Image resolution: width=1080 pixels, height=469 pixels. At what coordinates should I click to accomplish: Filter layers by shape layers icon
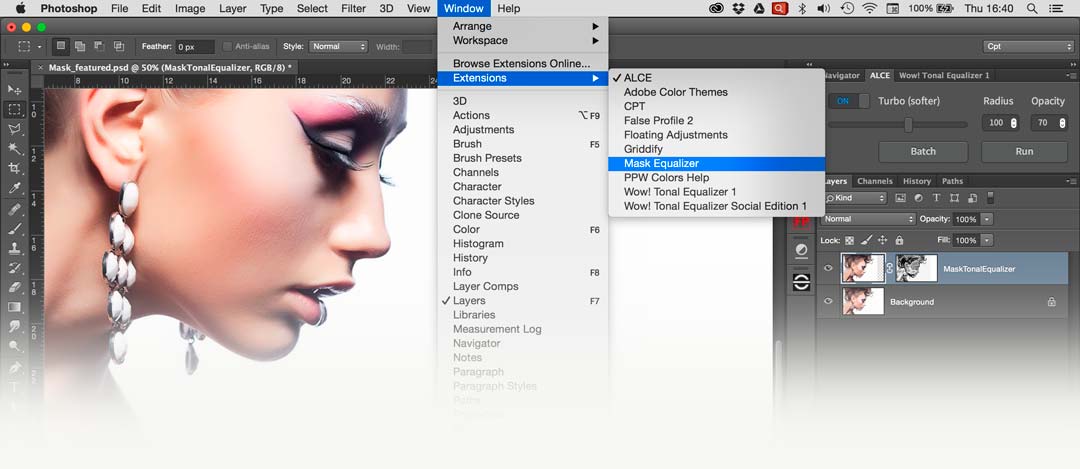(x=954, y=198)
